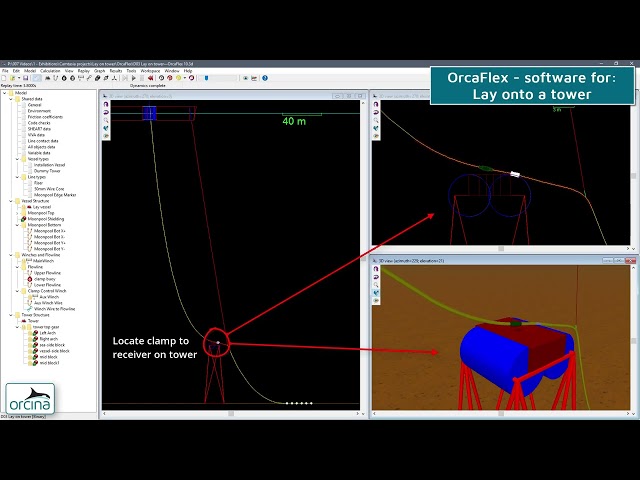
Task: Click the new vessel toolbar icon
Action: pos(47,78)
